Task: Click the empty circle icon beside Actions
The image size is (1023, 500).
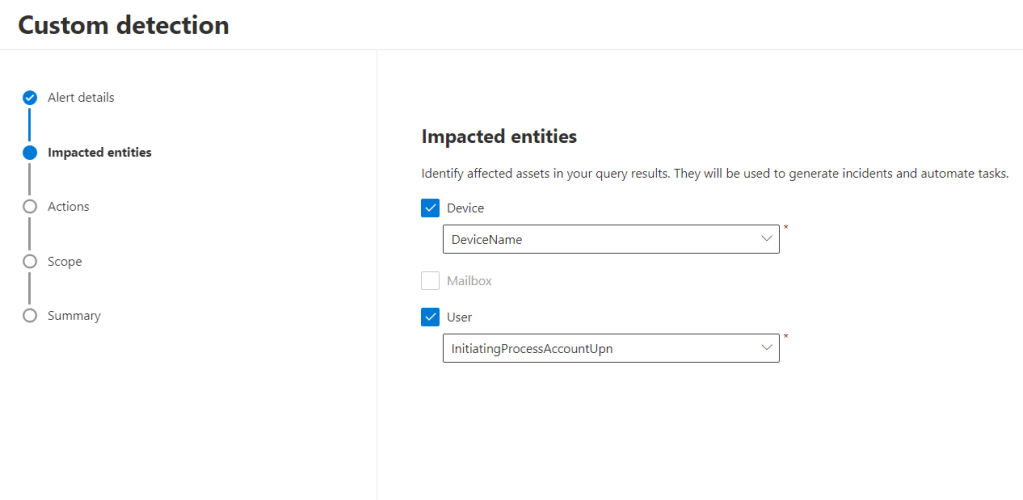Action: [29, 207]
